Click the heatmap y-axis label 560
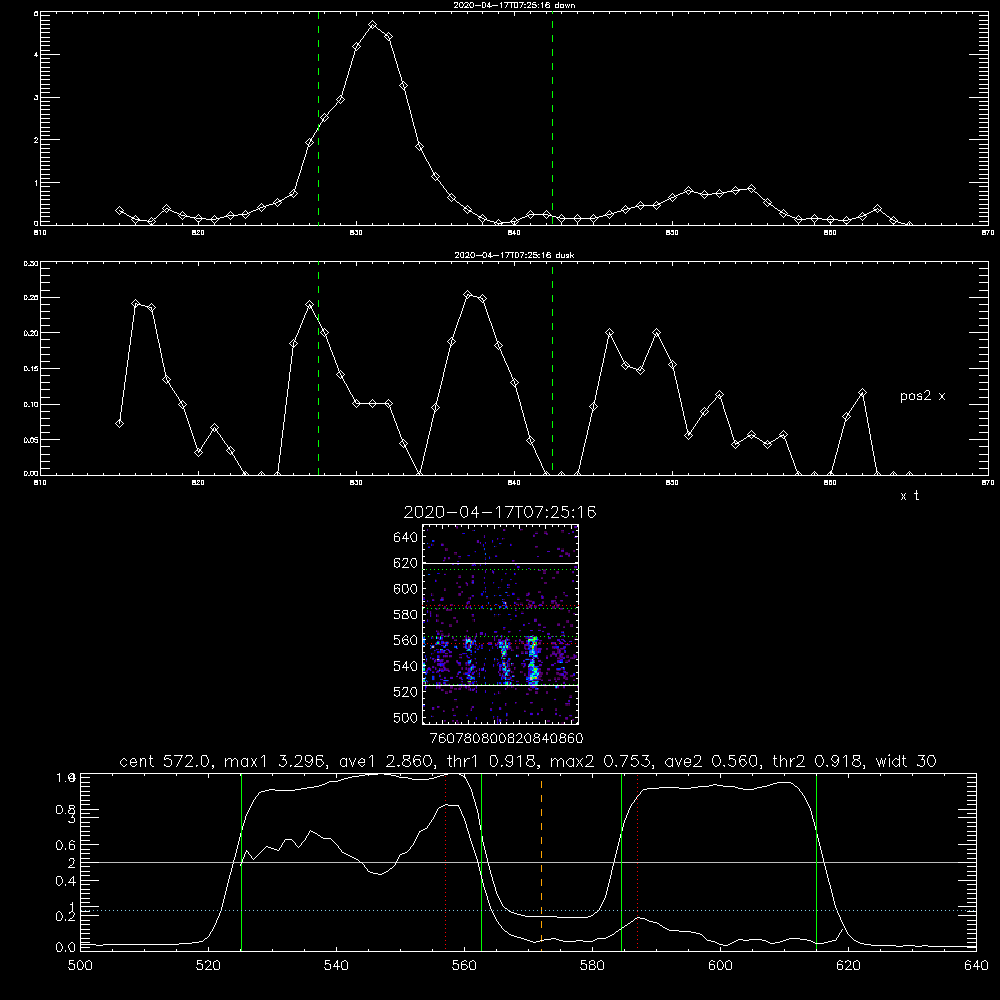Viewport: 1000px width, 1000px height. point(406,640)
